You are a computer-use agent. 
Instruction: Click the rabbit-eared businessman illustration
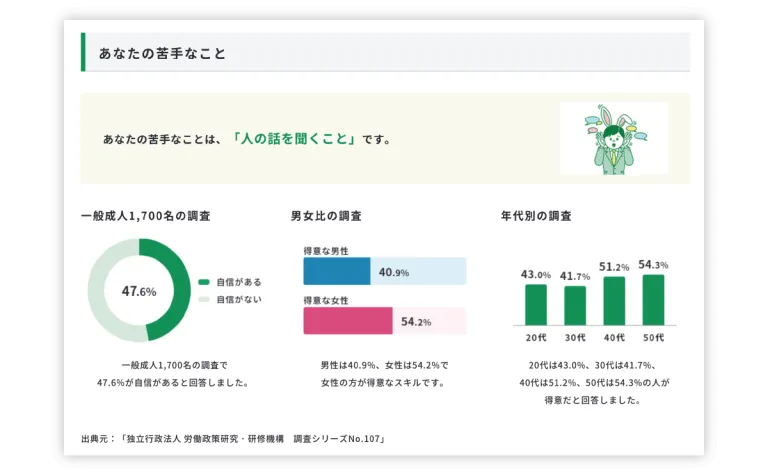pos(614,139)
